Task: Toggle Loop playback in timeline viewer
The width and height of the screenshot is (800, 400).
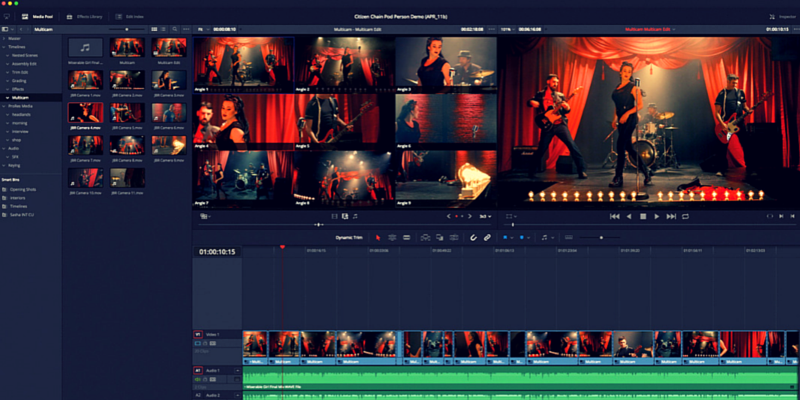Action: pyautogui.click(x=685, y=216)
